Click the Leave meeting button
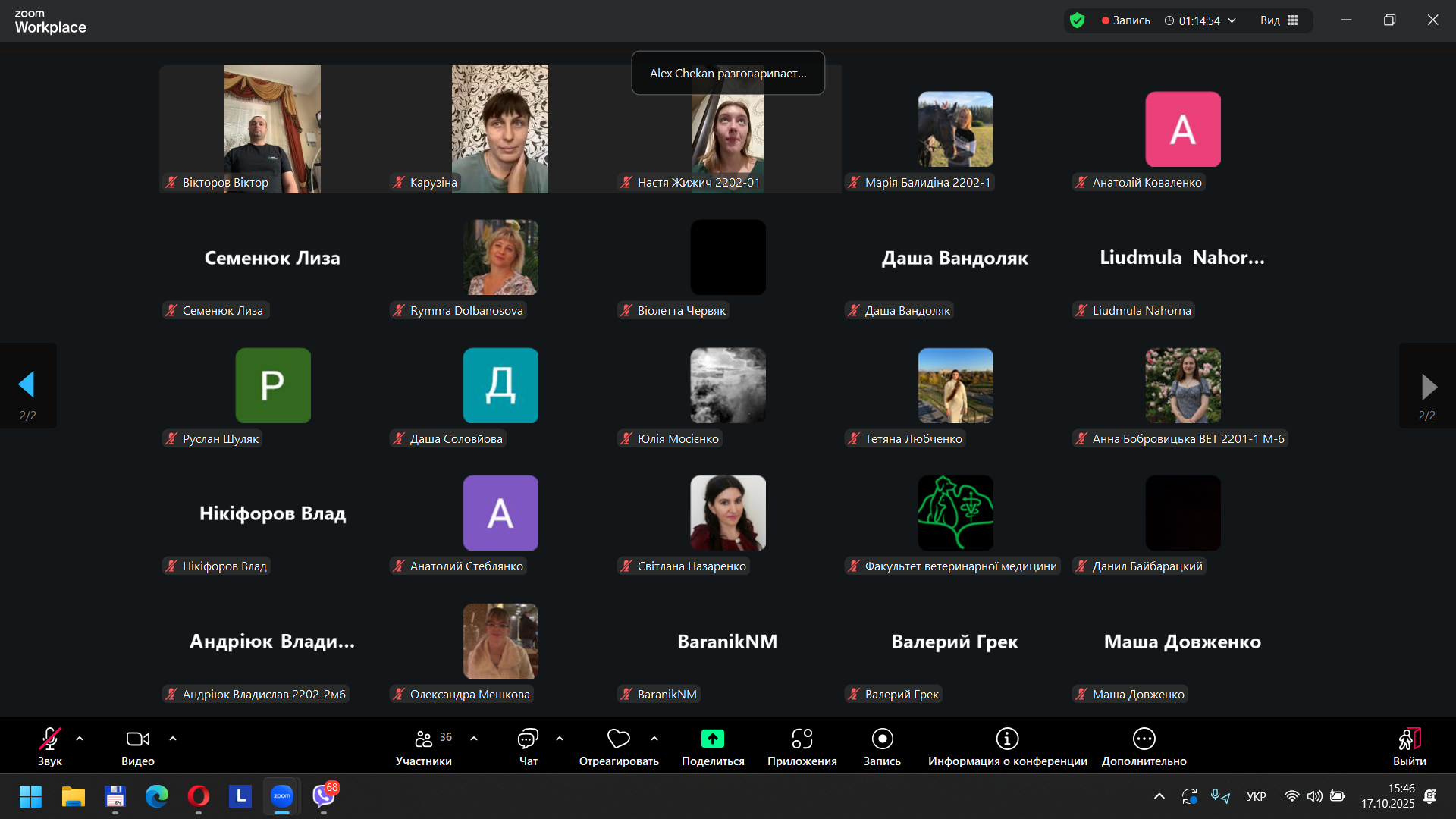 (x=1409, y=739)
